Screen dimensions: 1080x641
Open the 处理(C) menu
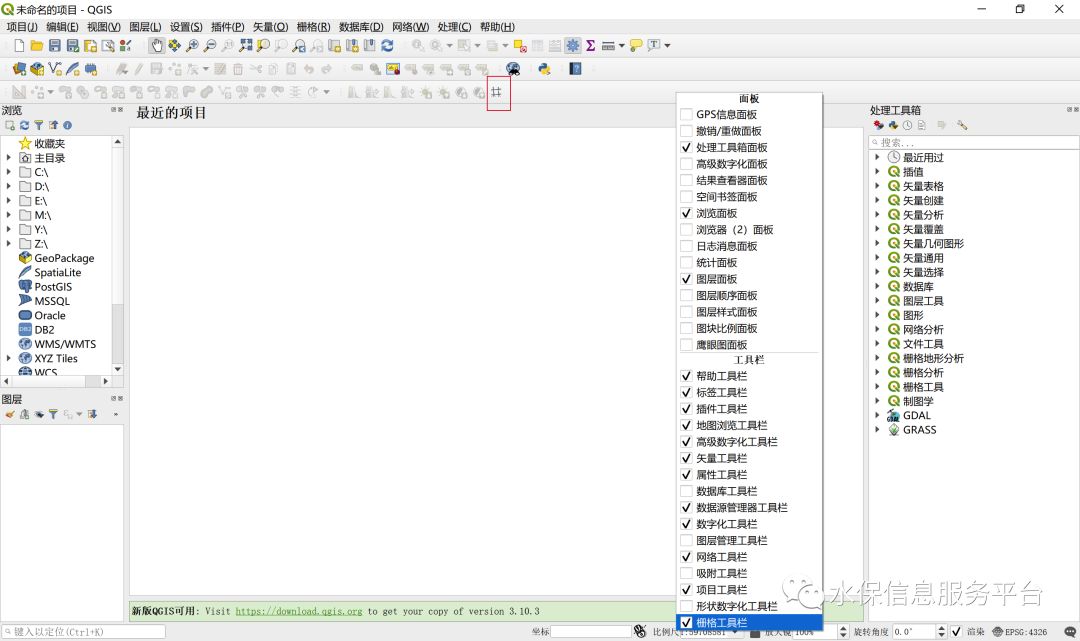click(x=454, y=27)
